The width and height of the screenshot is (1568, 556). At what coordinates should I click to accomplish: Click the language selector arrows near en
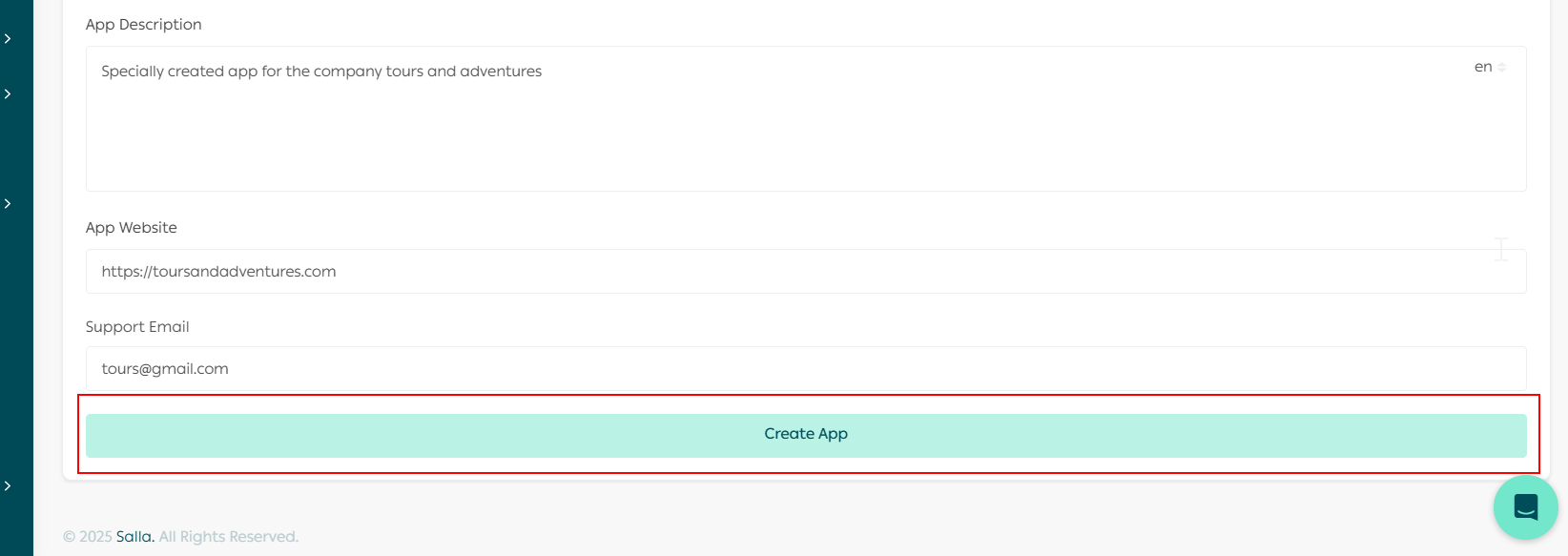point(1500,67)
